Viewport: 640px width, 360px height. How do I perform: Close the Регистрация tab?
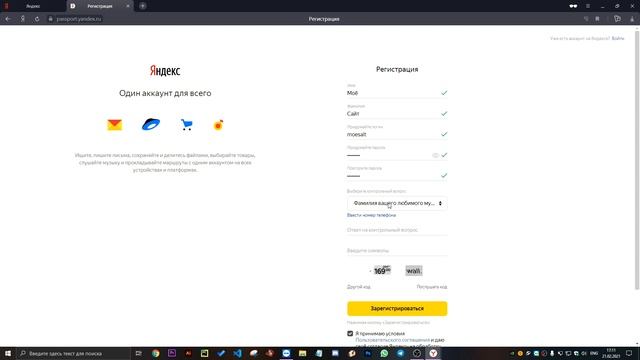128,6
